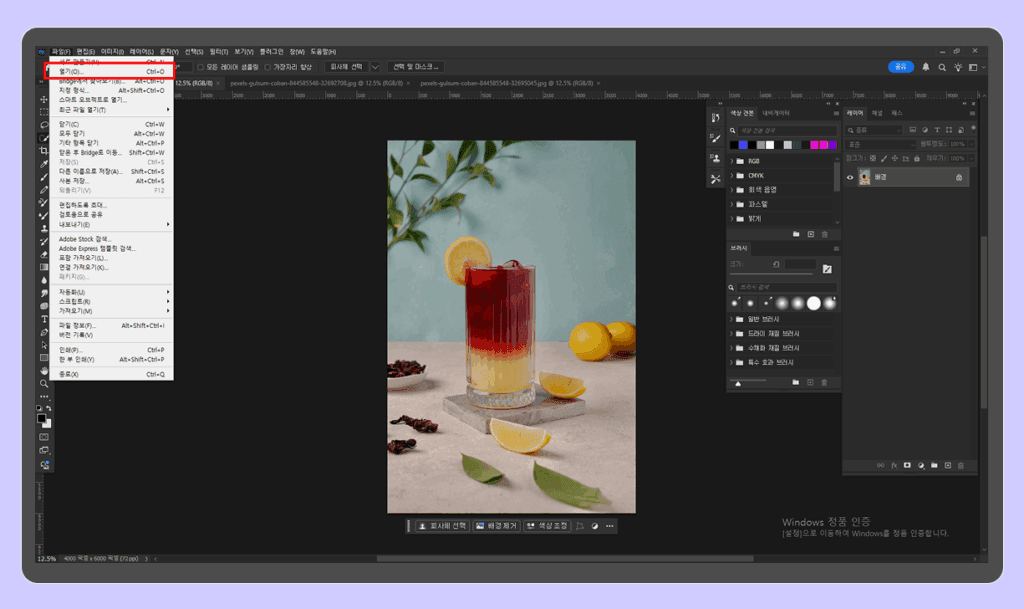The height and width of the screenshot is (609, 1024).
Task: Click 배경 제거 in contextual bar
Action: coord(496,526)
